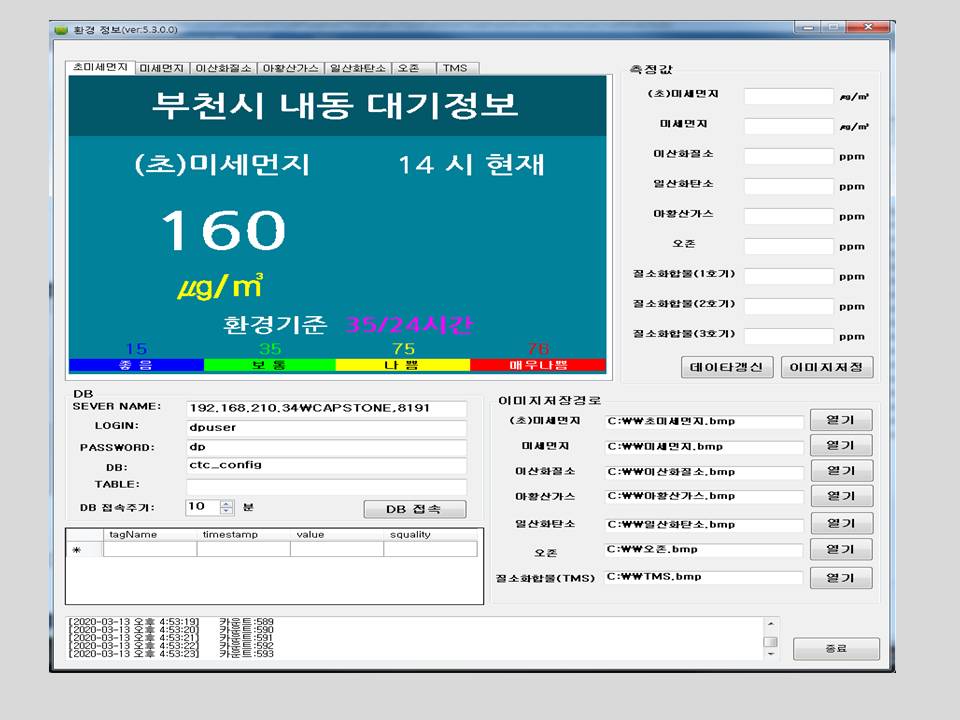Click the PASSWORD input field

coord(326,447)
